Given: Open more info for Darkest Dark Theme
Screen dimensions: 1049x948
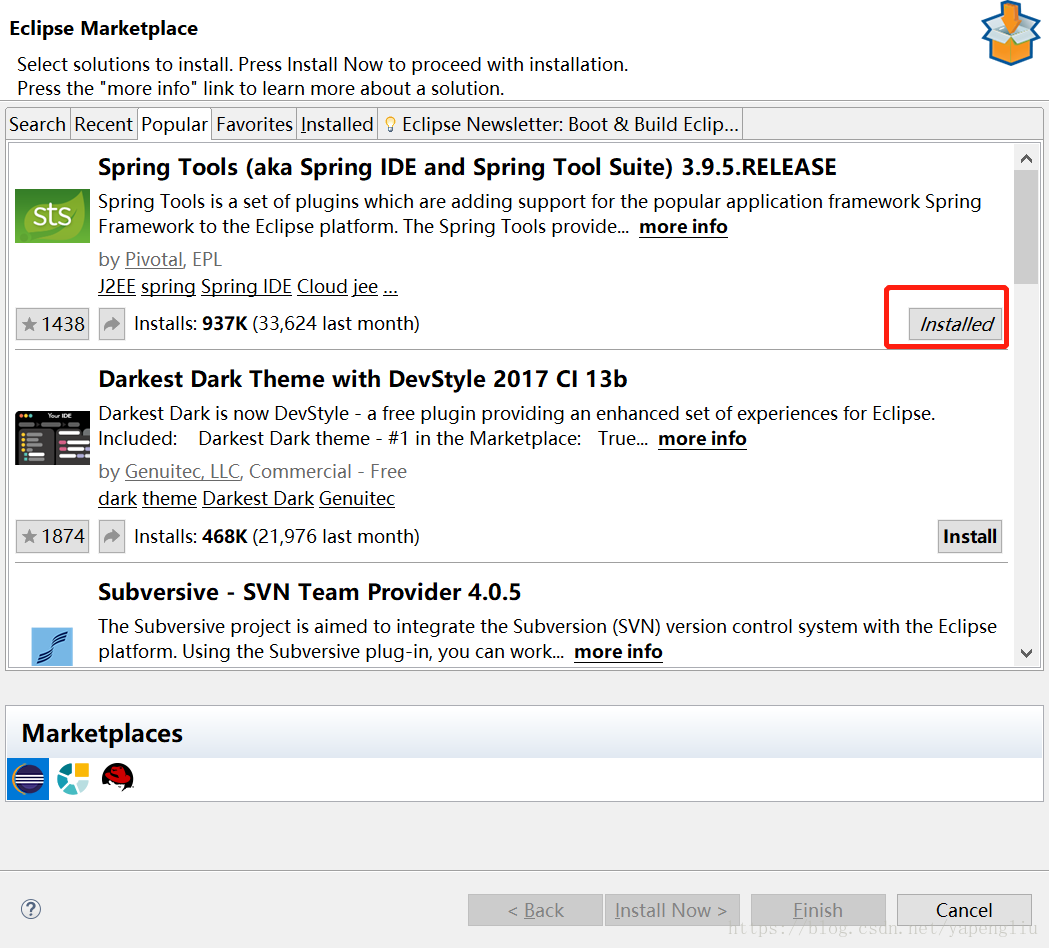Looking at the screenshot, I should 702,439.
